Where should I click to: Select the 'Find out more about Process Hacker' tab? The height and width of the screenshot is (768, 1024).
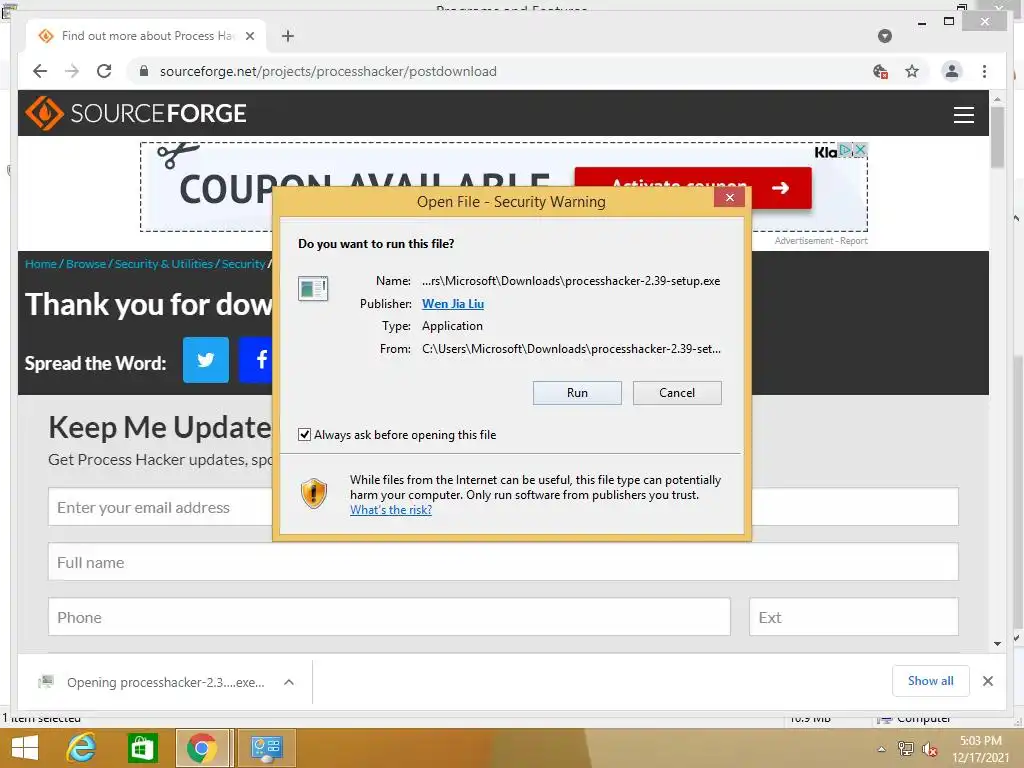(146, 36)
